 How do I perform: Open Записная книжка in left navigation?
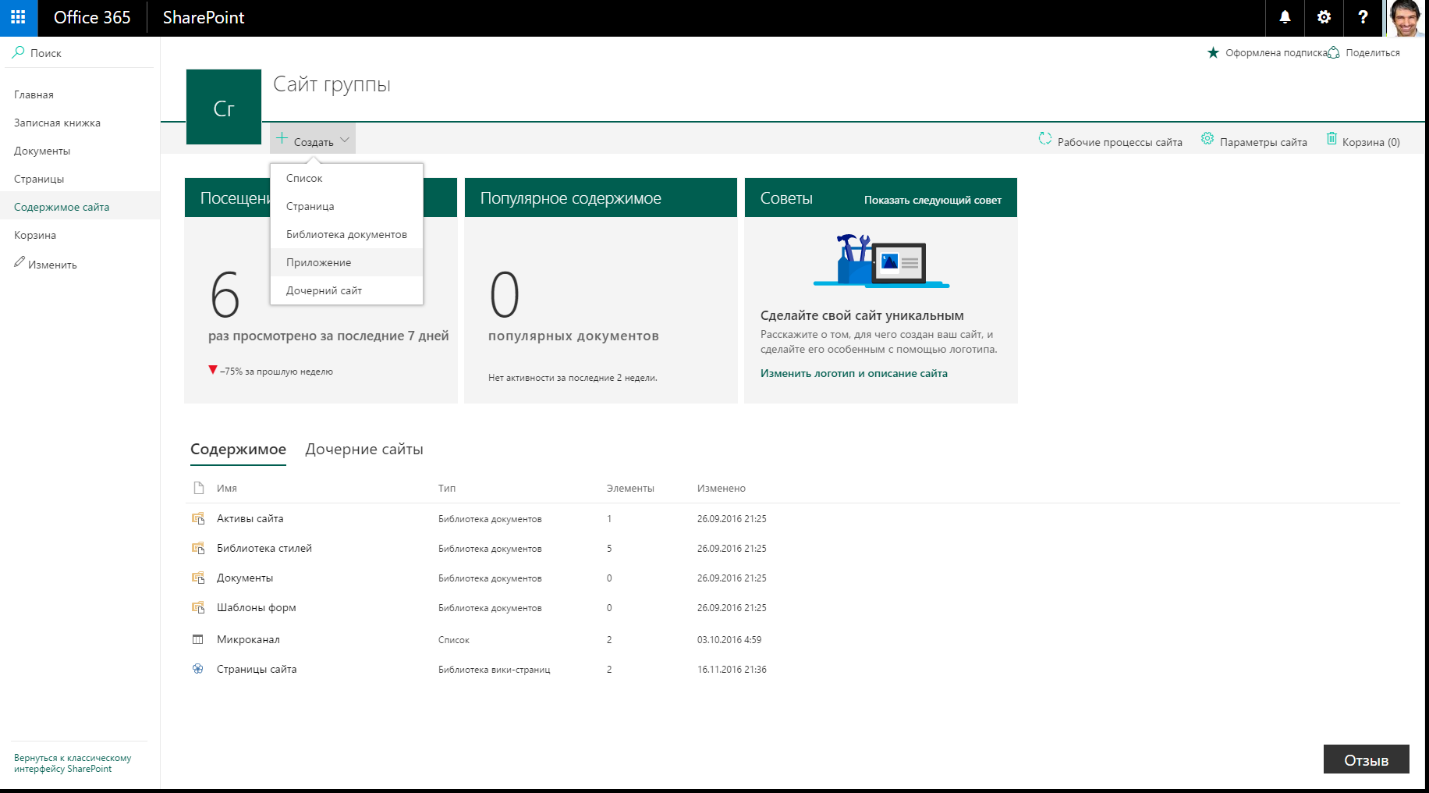[57, 123]
